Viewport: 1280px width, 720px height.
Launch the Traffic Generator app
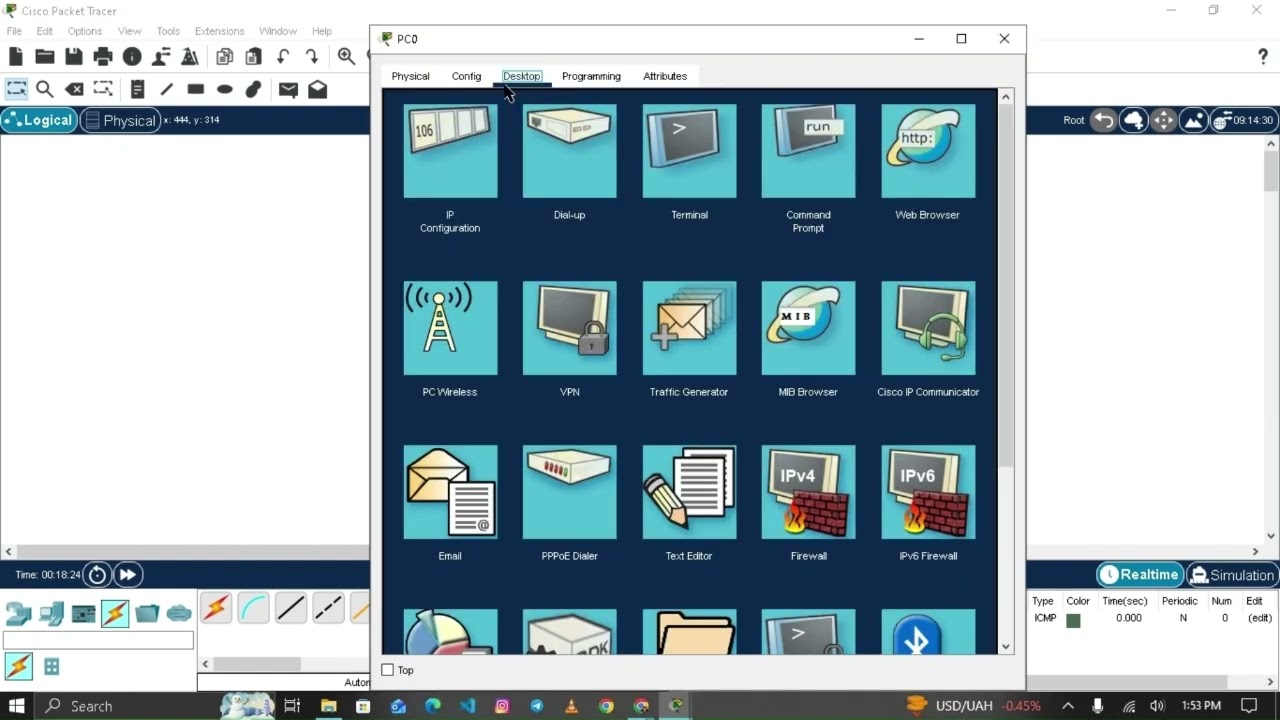coord(689,328)
